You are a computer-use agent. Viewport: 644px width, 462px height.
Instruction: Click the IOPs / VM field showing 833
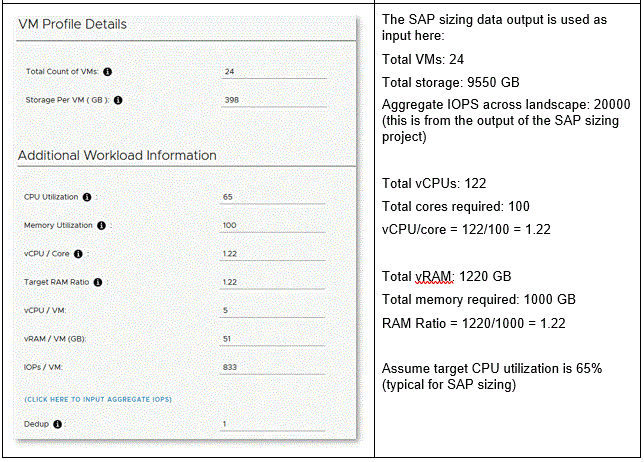(273, 367)
